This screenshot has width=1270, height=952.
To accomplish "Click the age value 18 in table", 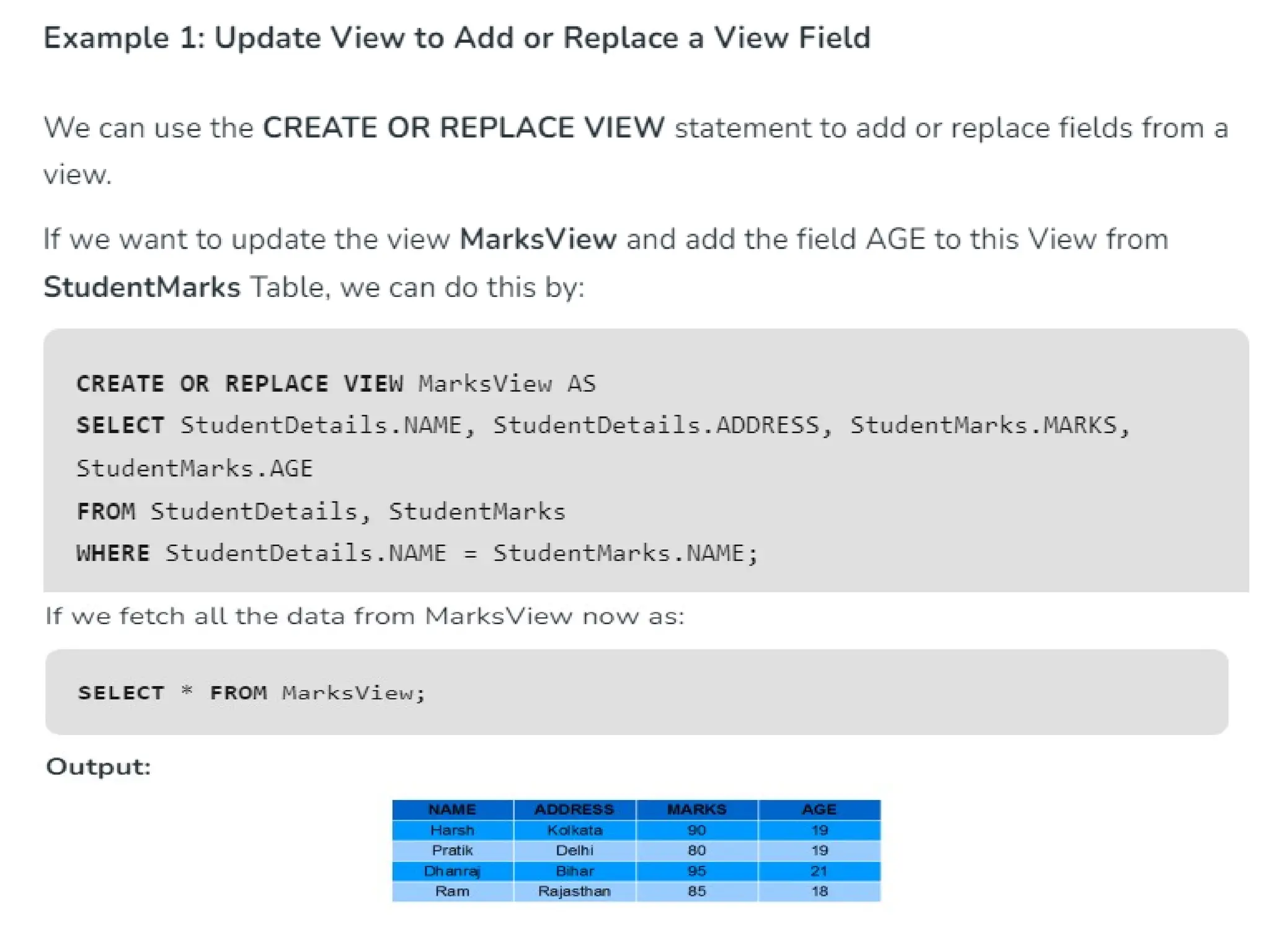I will pyautogui.click(x=819, y=891).
